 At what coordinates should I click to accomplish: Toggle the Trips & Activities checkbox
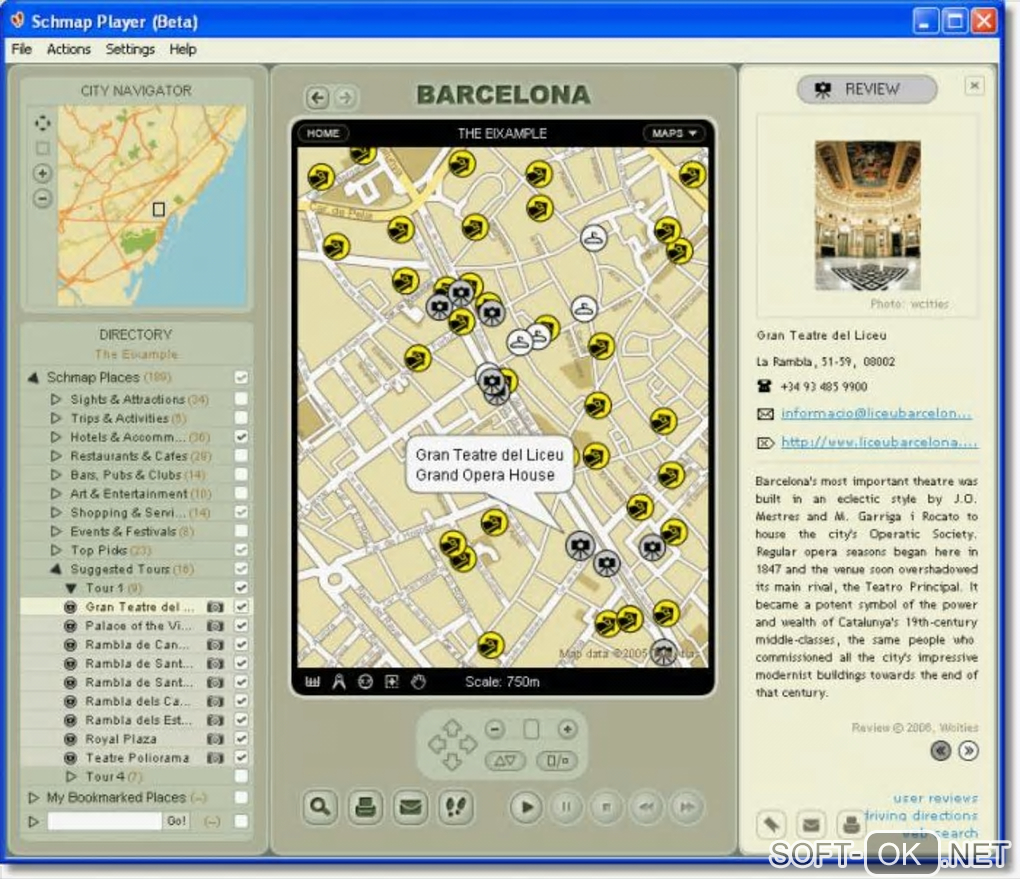[241, 418]
